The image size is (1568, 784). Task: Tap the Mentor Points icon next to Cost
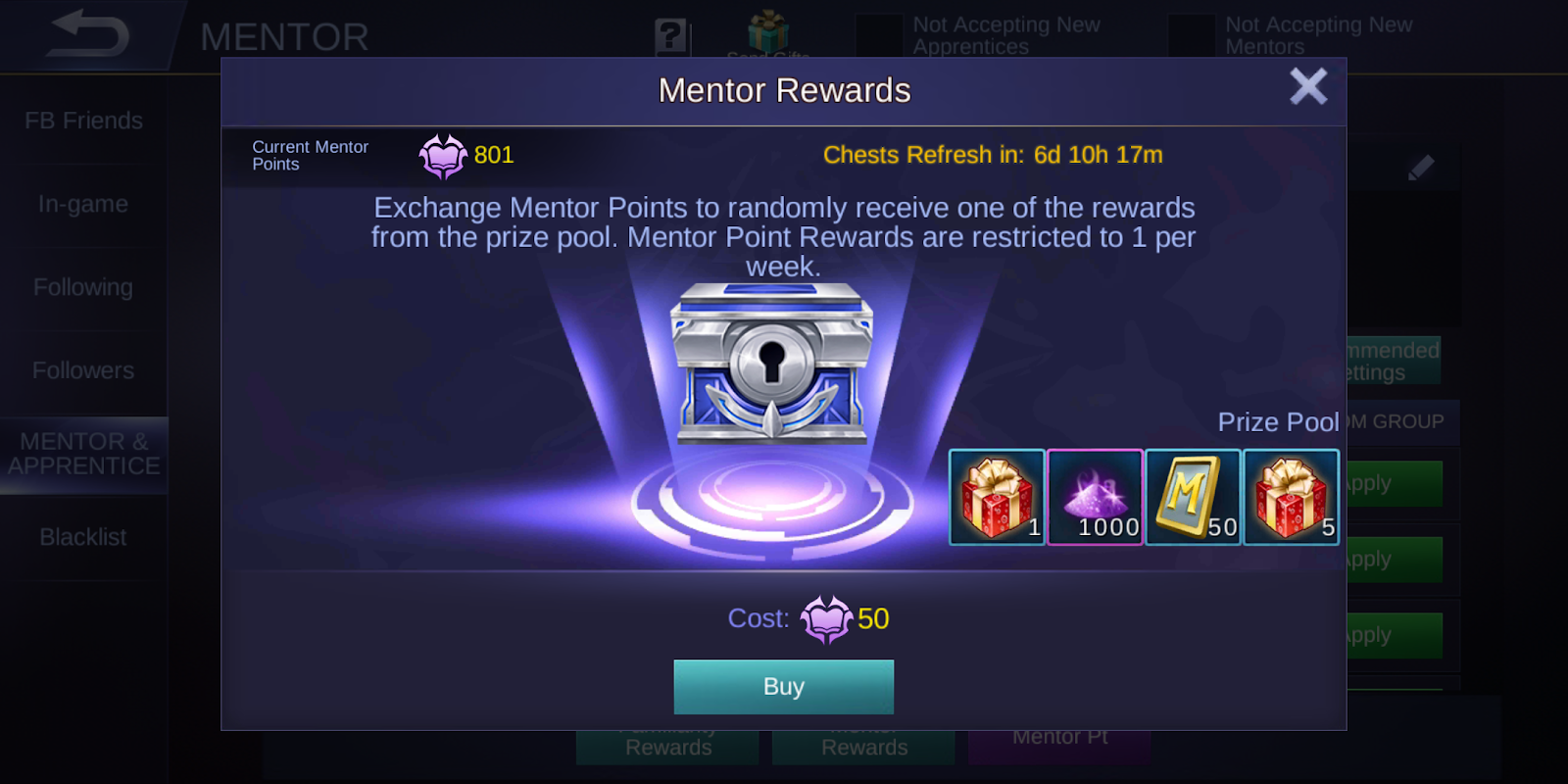(x=826, y=619)
